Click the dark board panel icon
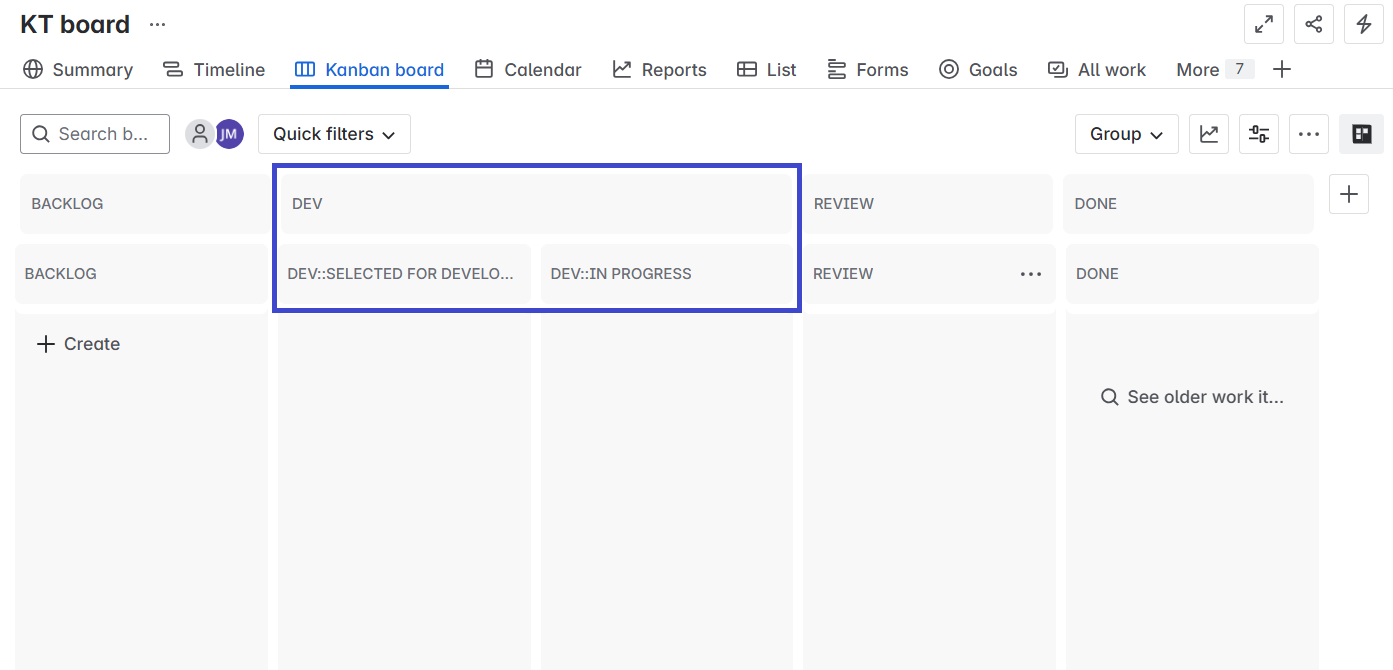Image resolution: width=1393 pixels, height=670 pixels. point(1361,134)
